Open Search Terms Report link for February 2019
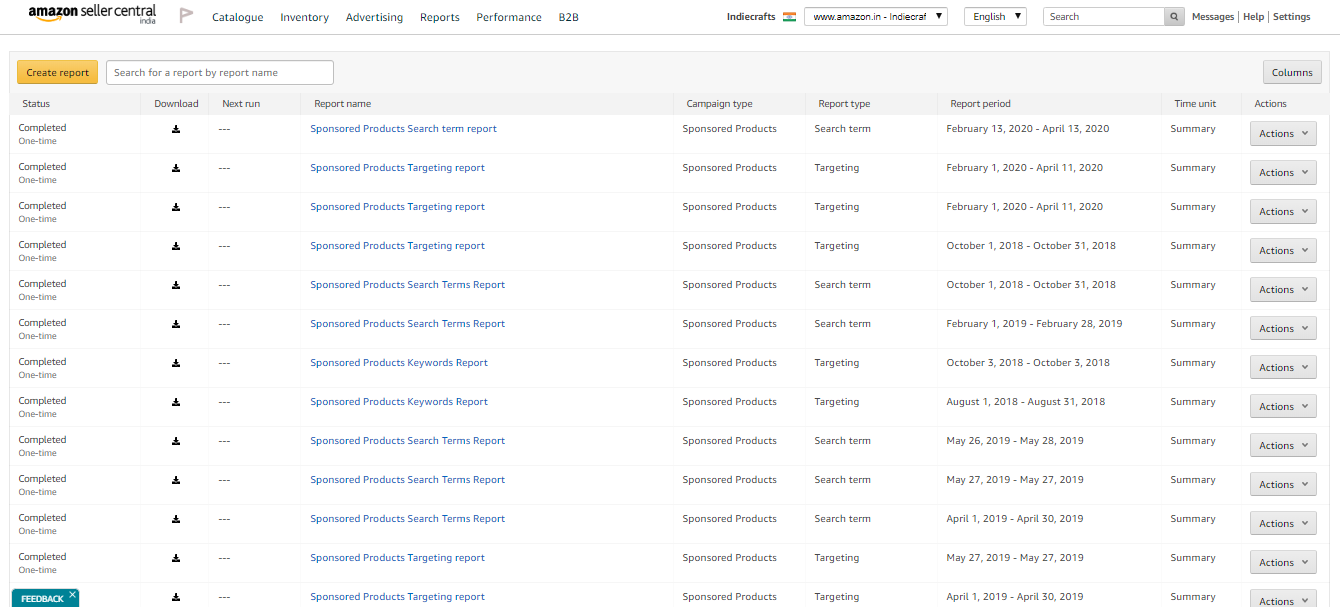The width and height of the screenshot is (1340, 607). pos(407,324)
